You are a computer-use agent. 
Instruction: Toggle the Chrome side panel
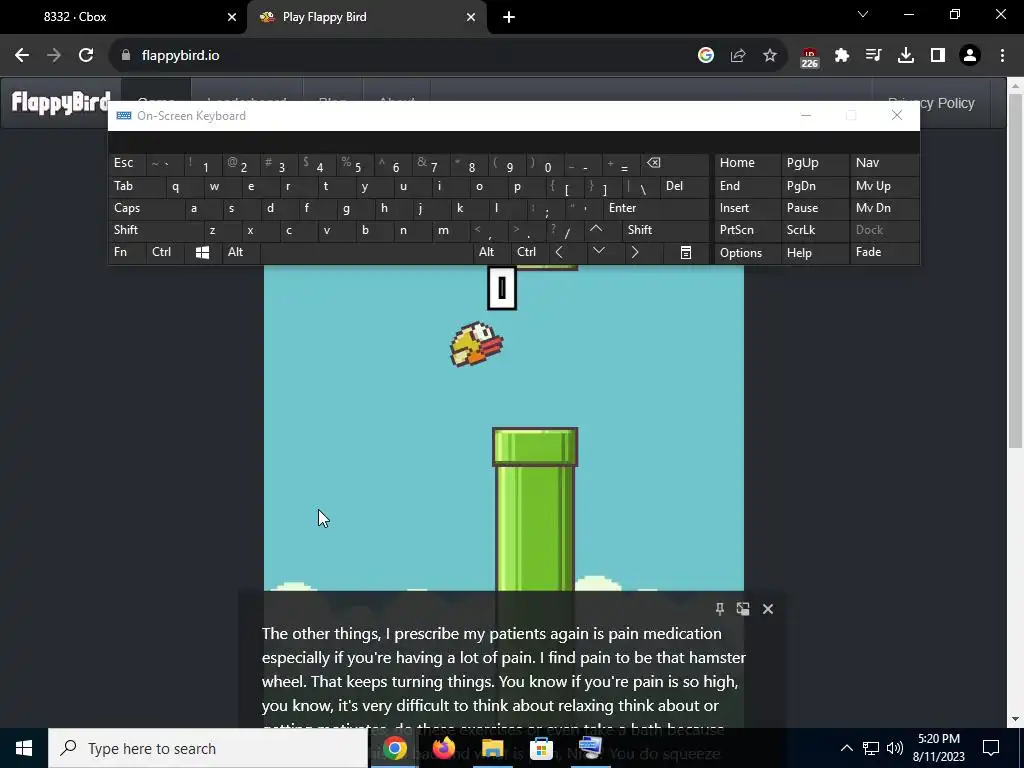938,56
